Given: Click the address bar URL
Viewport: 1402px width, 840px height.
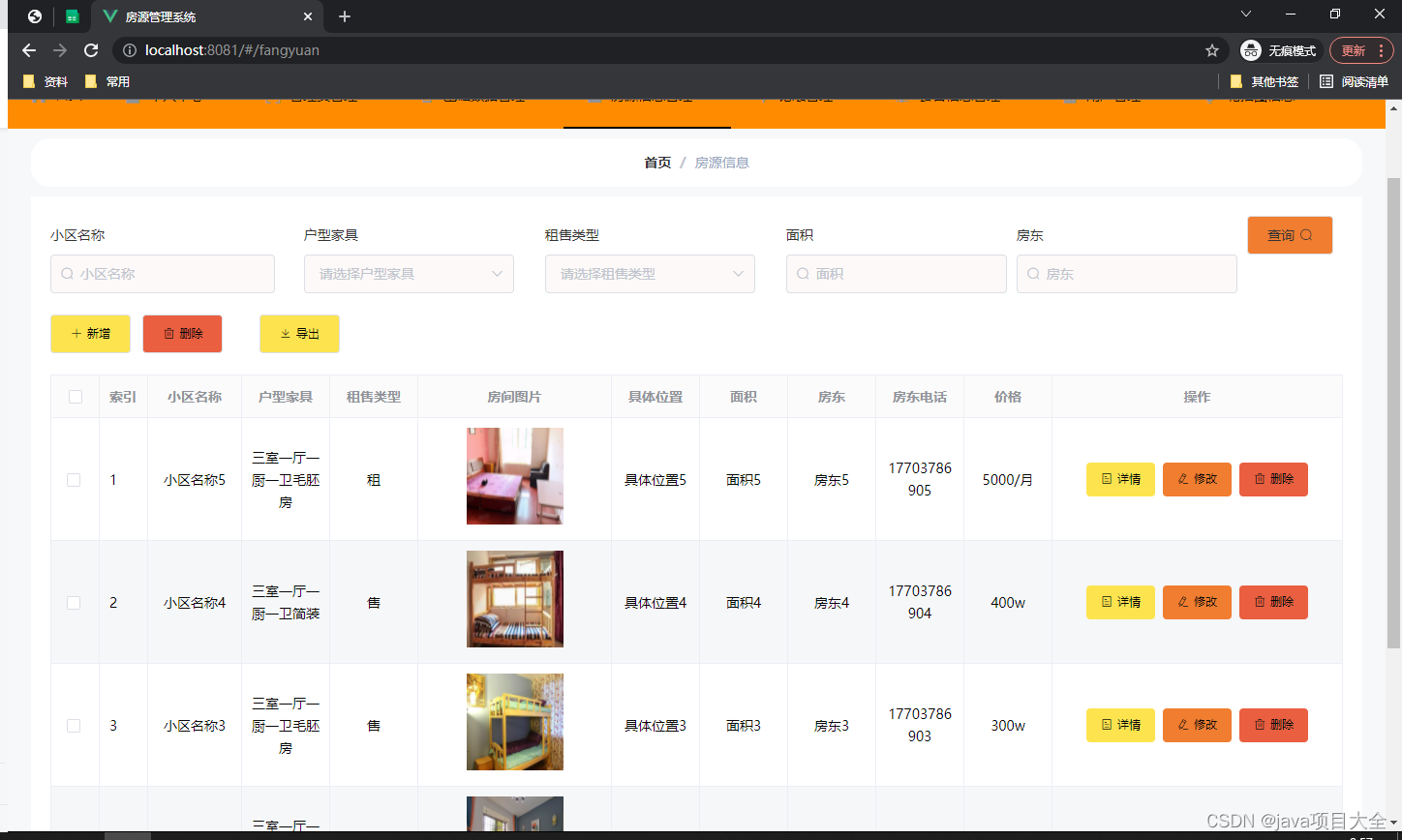Looking at the screenshot, I should (x=232, y=50).
